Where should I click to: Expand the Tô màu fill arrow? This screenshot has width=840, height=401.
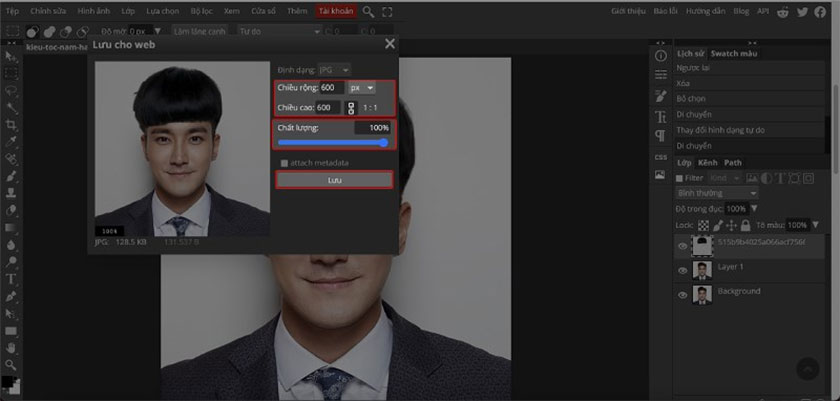(x=816, y=225)
